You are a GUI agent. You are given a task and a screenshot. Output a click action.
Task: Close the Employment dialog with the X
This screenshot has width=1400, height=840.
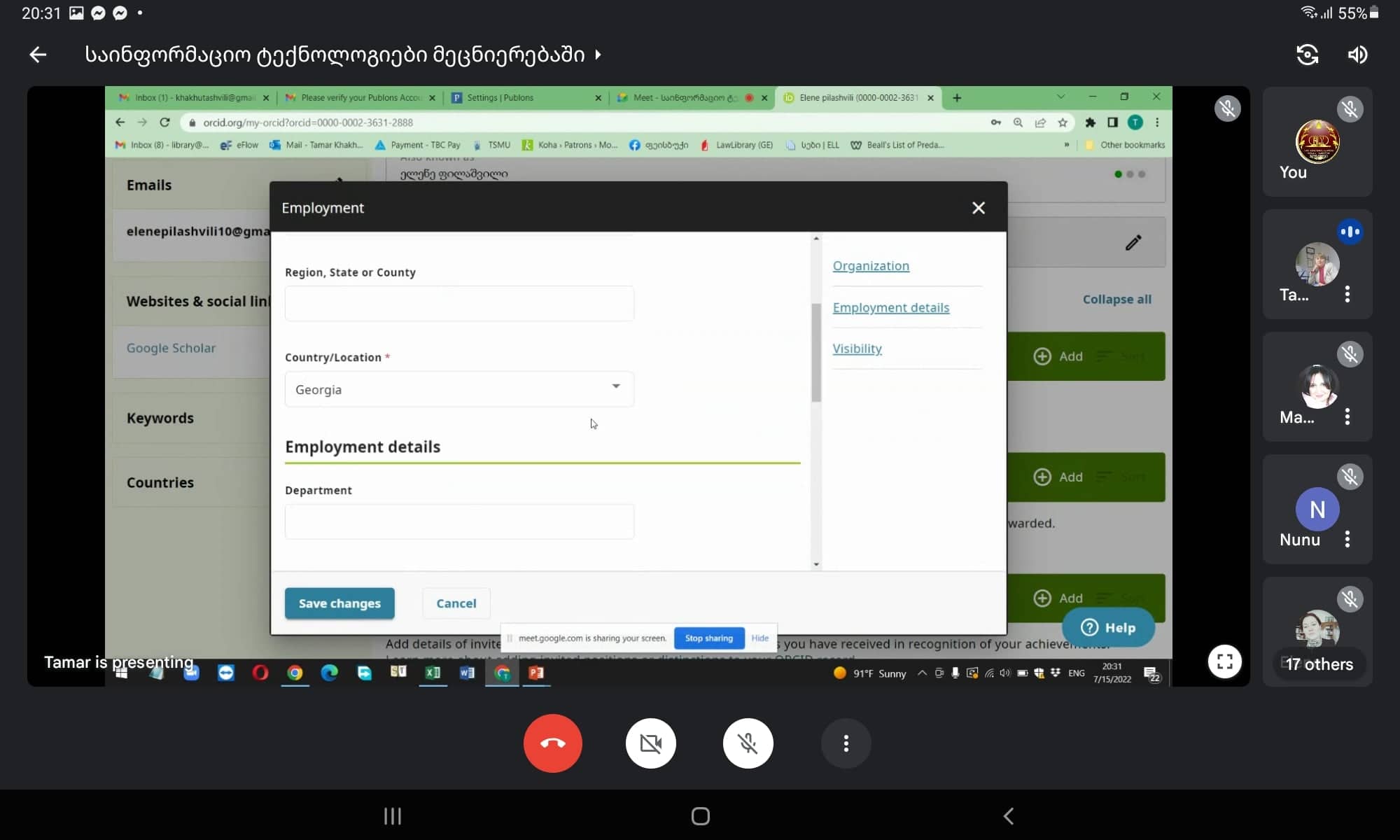[978, 208]
